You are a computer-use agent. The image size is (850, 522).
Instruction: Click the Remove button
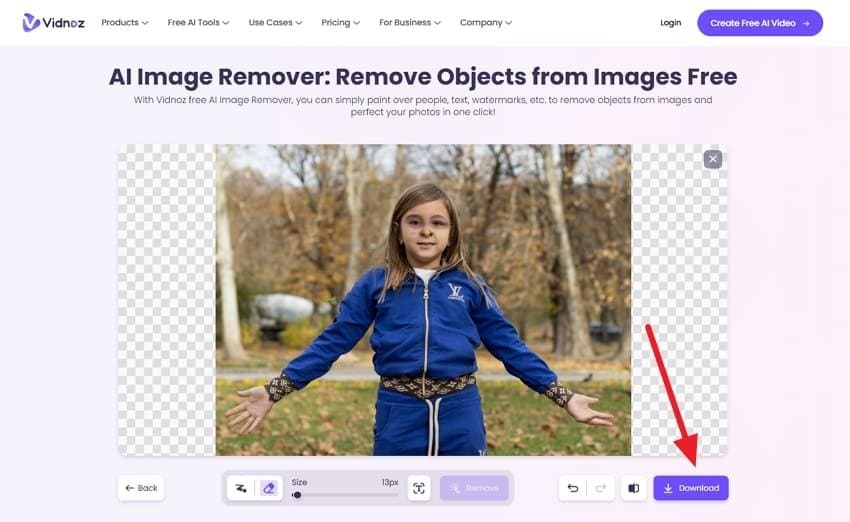point(474,488)
